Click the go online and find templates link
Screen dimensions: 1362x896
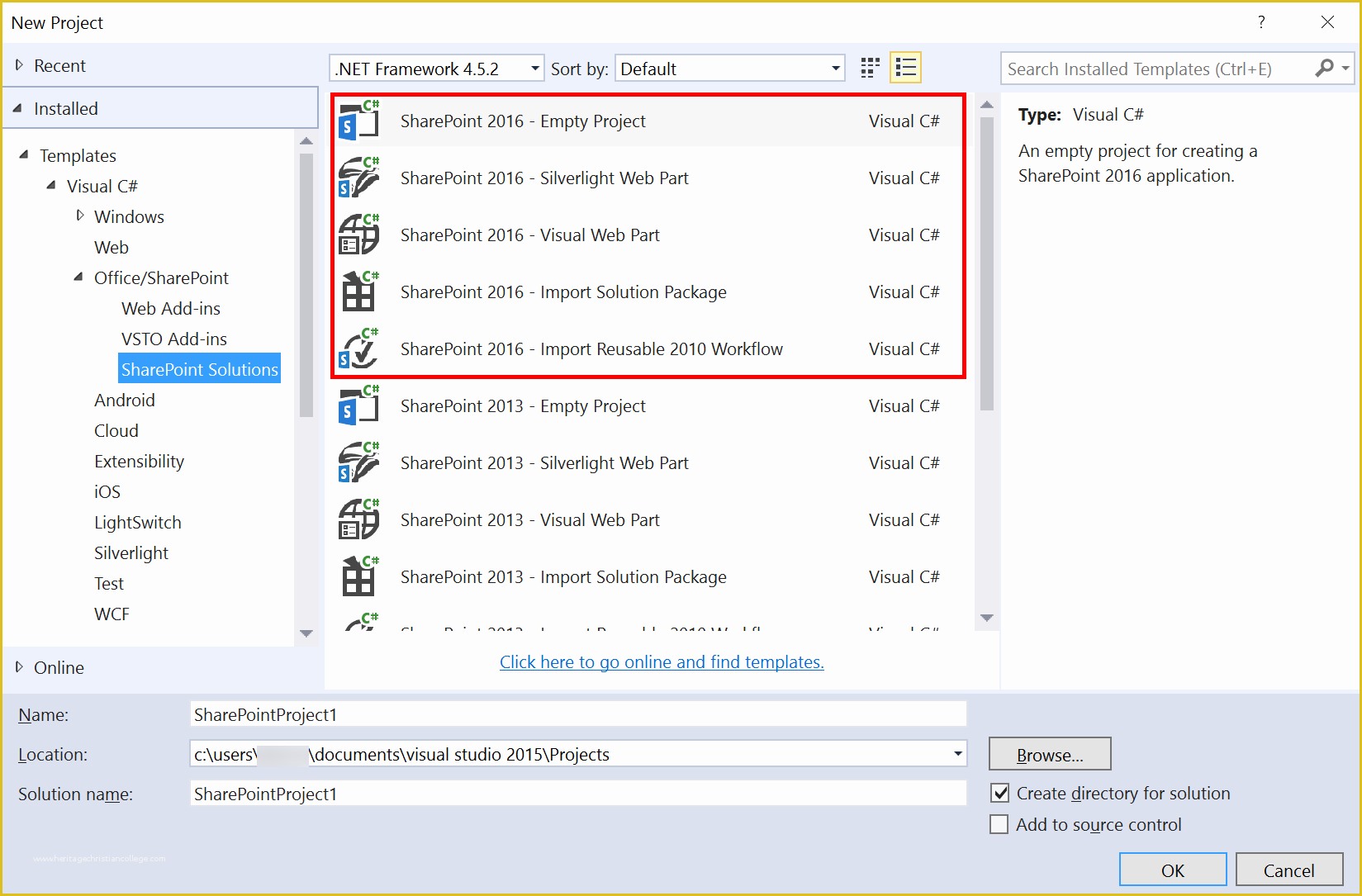coord(662,661)
